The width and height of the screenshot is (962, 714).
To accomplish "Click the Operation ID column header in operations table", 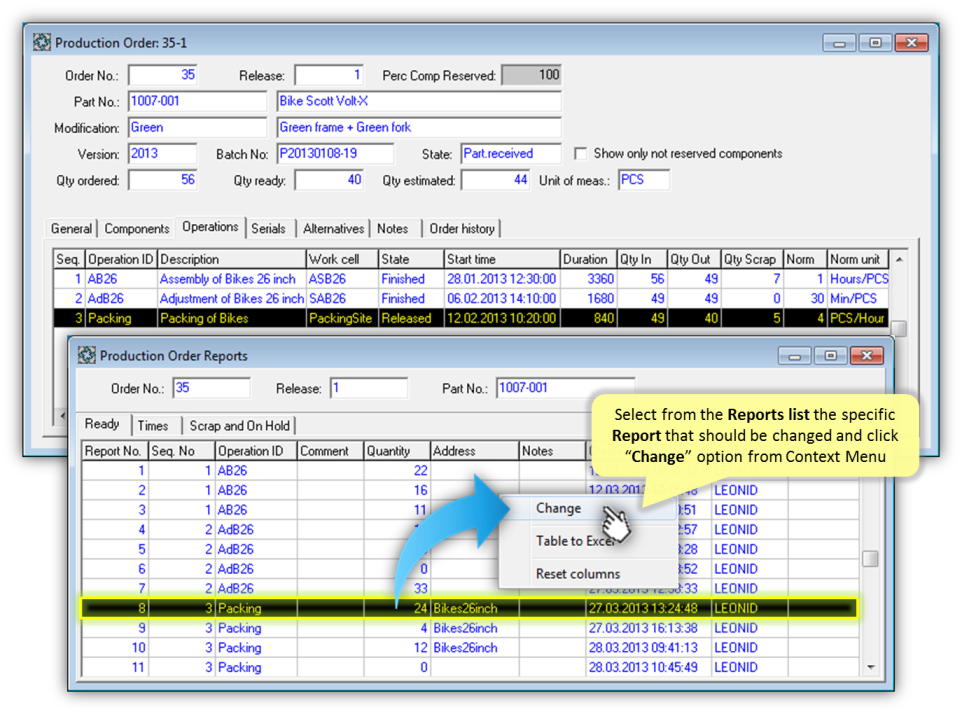I will tap(121, 259).
